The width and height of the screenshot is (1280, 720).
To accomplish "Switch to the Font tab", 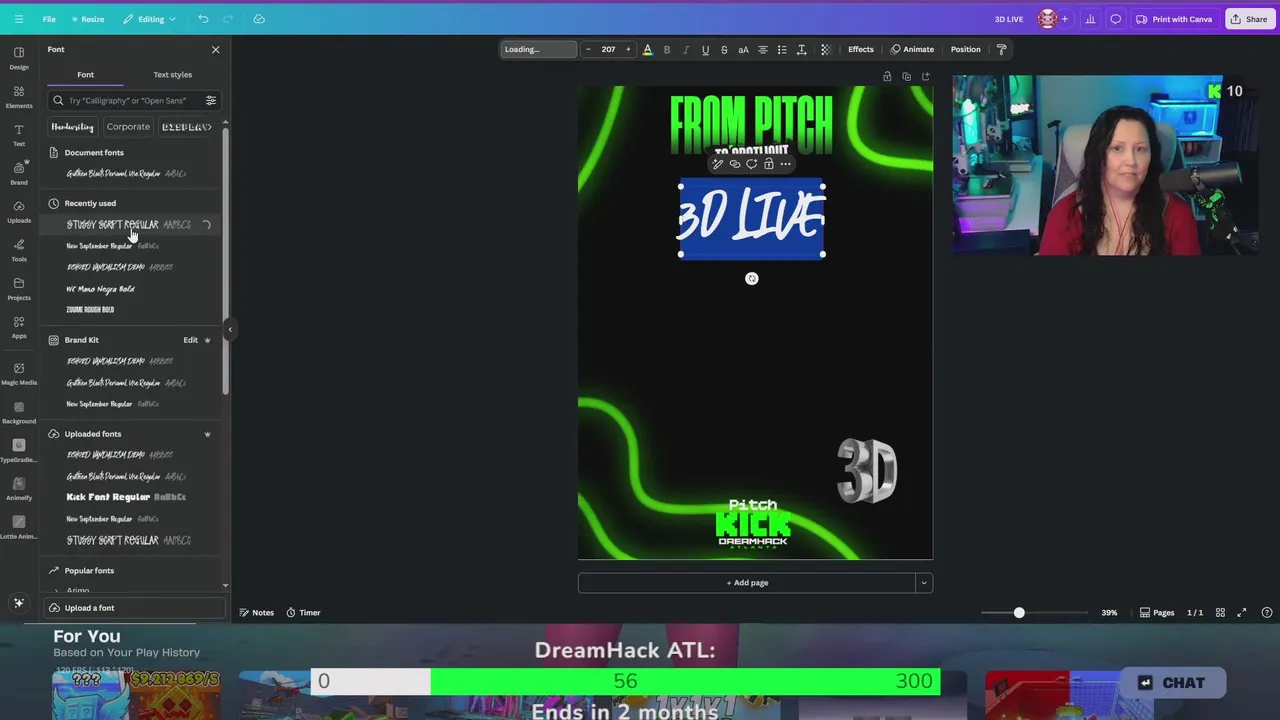I will (x=86, y=75).
